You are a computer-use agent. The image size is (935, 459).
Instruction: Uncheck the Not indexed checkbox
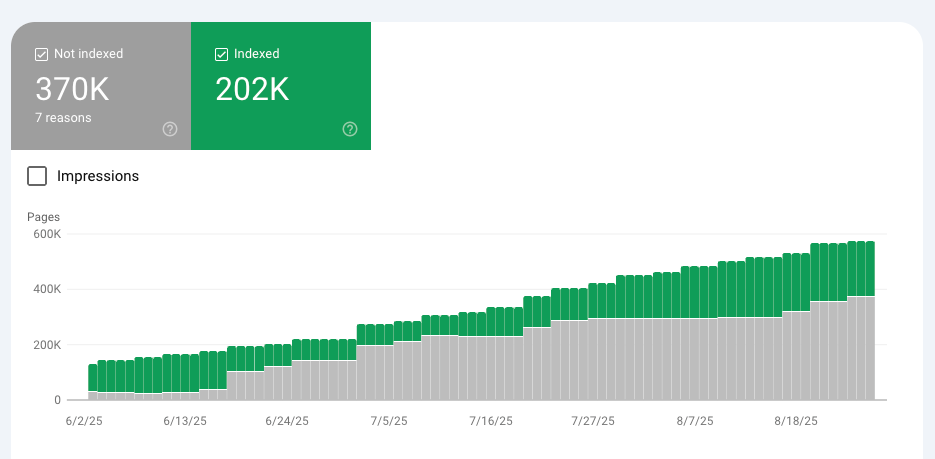pyautogui.click(x=41, y=54)
